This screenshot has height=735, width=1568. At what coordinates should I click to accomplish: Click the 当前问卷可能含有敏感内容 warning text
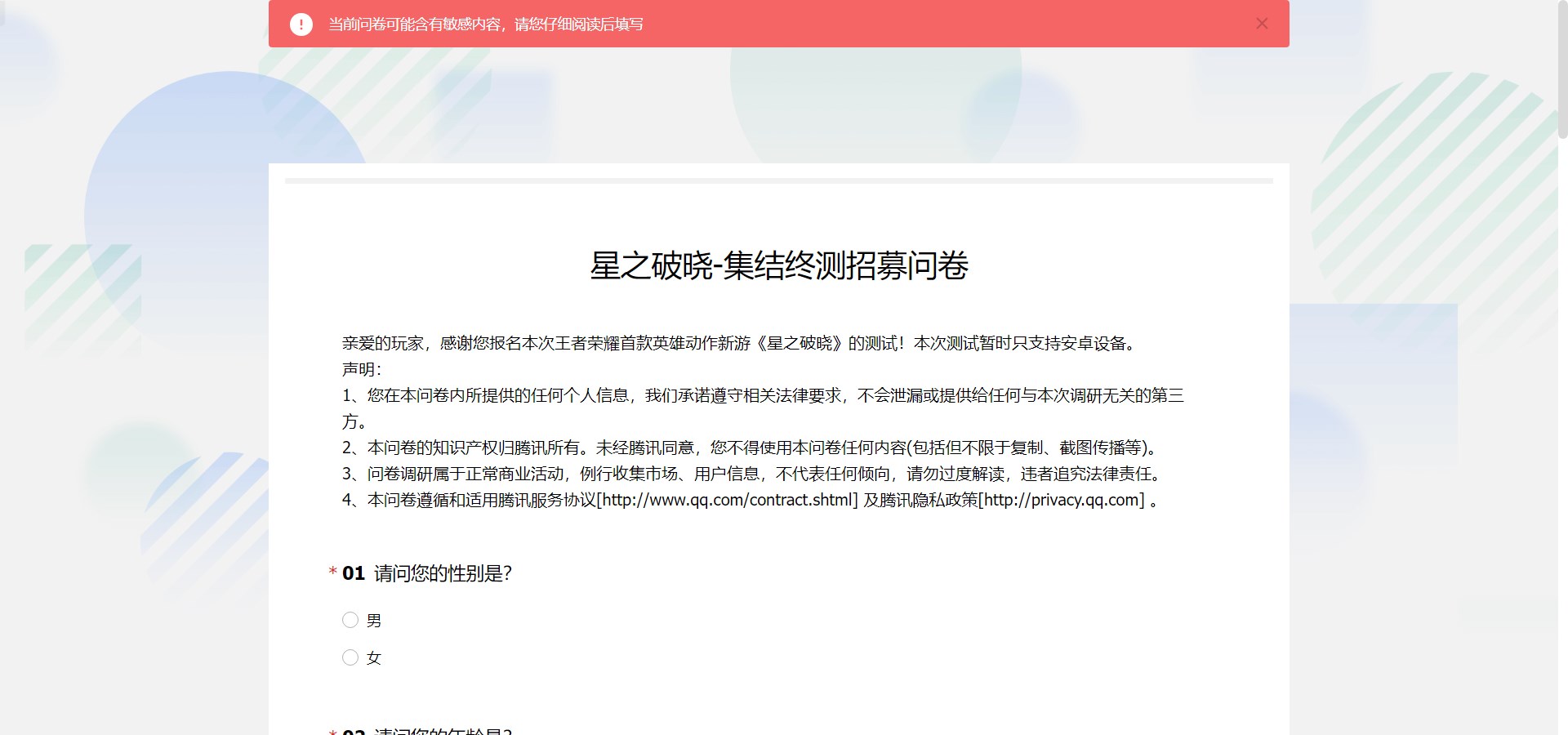pos(485,24)
